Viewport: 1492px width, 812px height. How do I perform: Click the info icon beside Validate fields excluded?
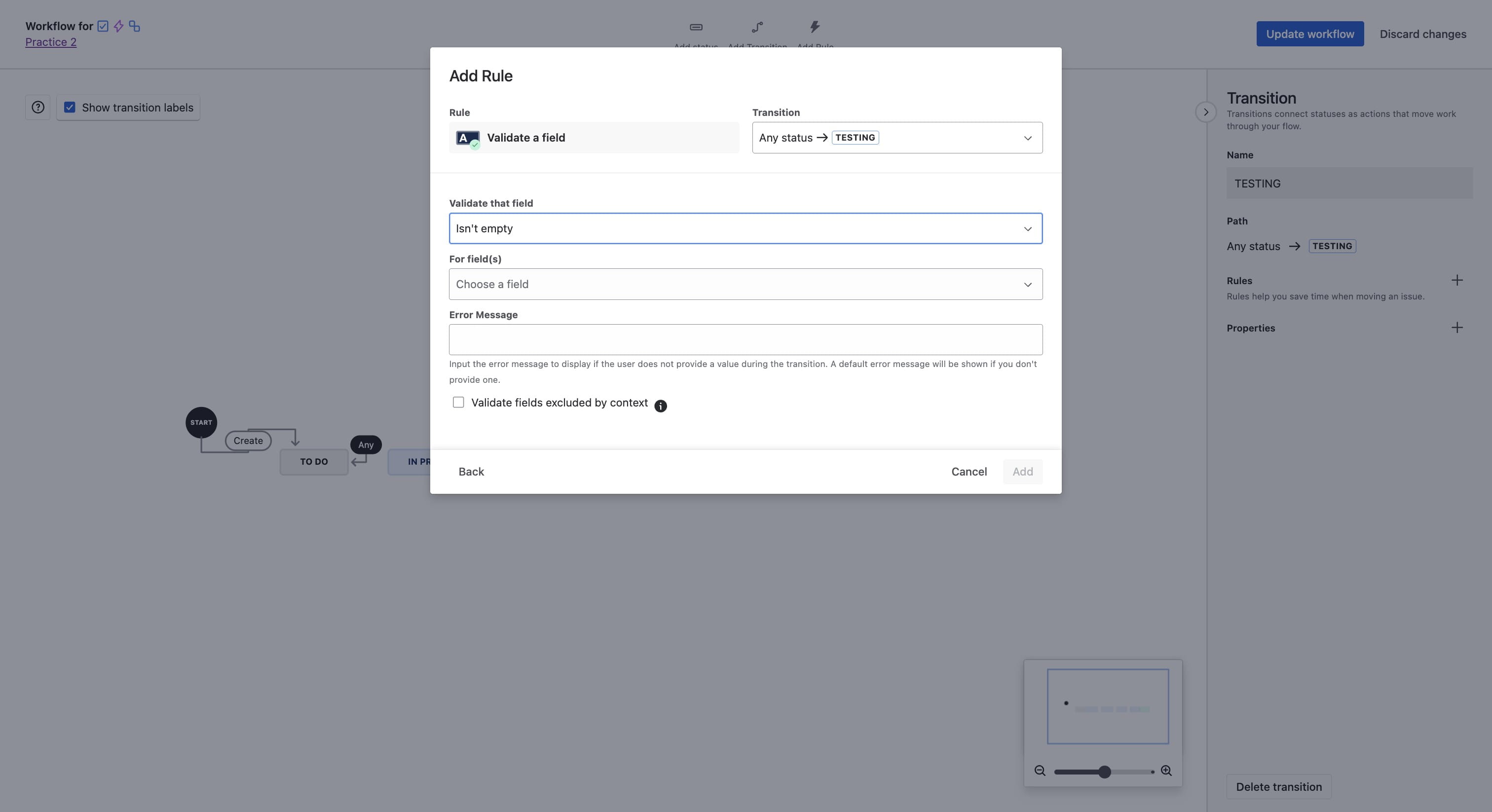click(660, 406)
